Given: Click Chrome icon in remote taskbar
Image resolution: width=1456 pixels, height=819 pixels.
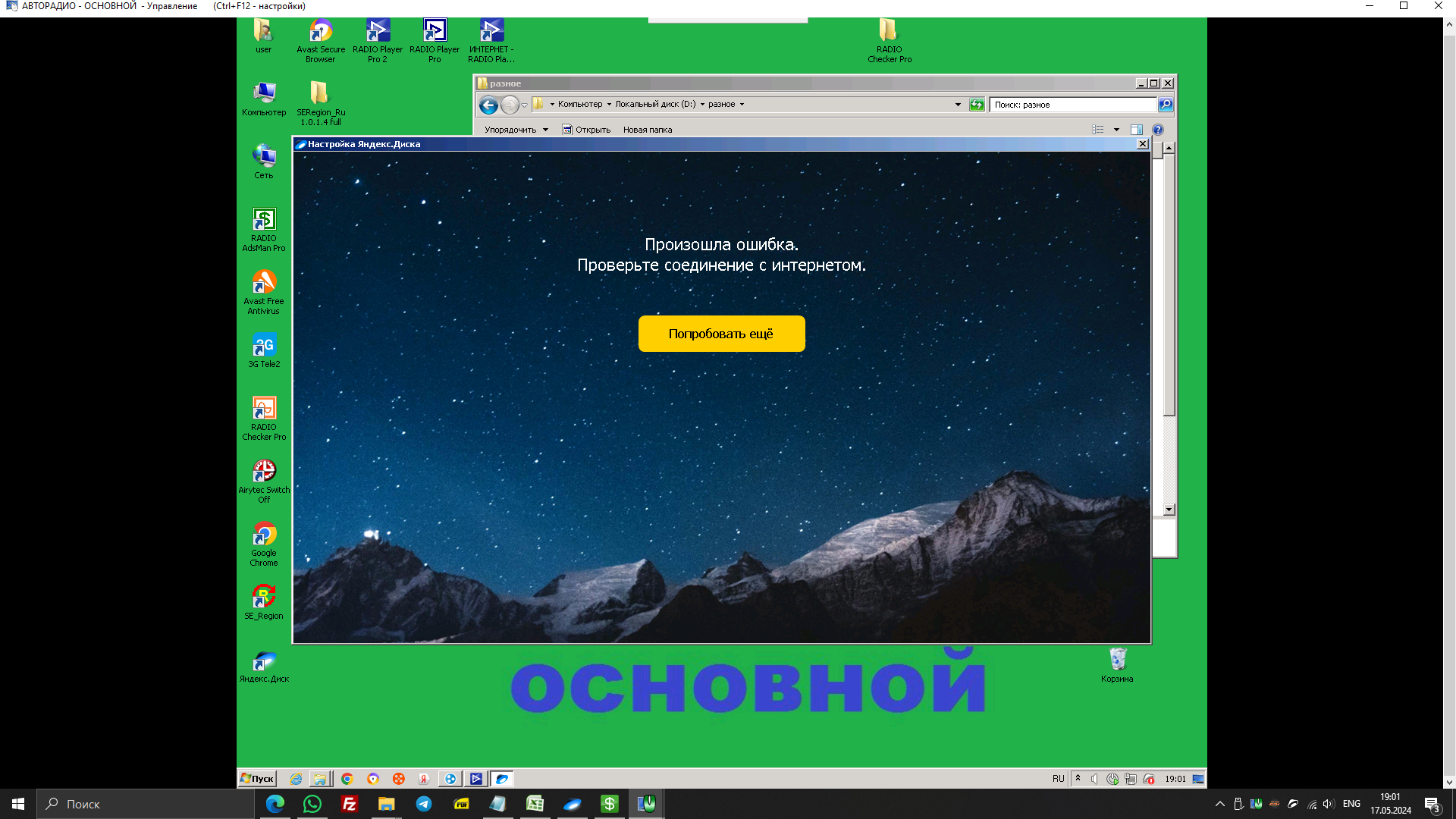Looking at the screenshot, I should (347, 779).
